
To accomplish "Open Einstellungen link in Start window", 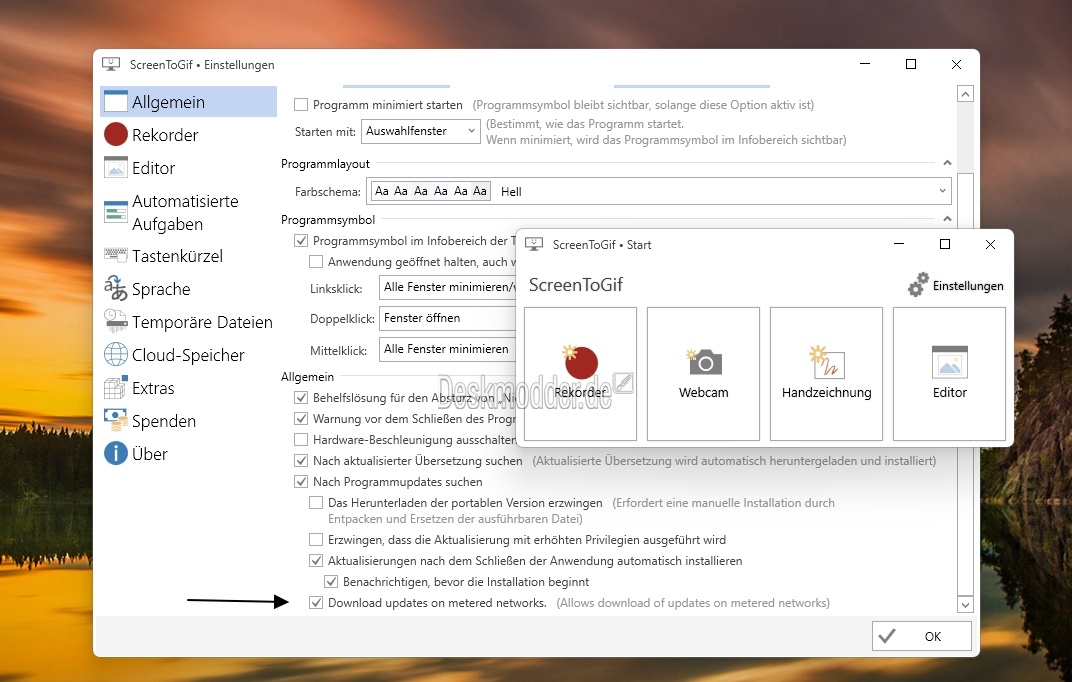I will click(x=956, y=286).
